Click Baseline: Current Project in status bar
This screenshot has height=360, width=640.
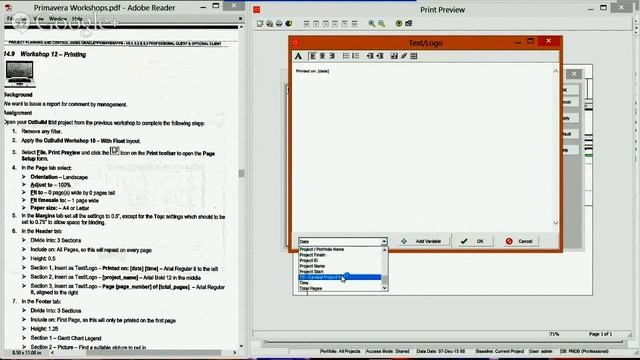[x=500, y=351]
